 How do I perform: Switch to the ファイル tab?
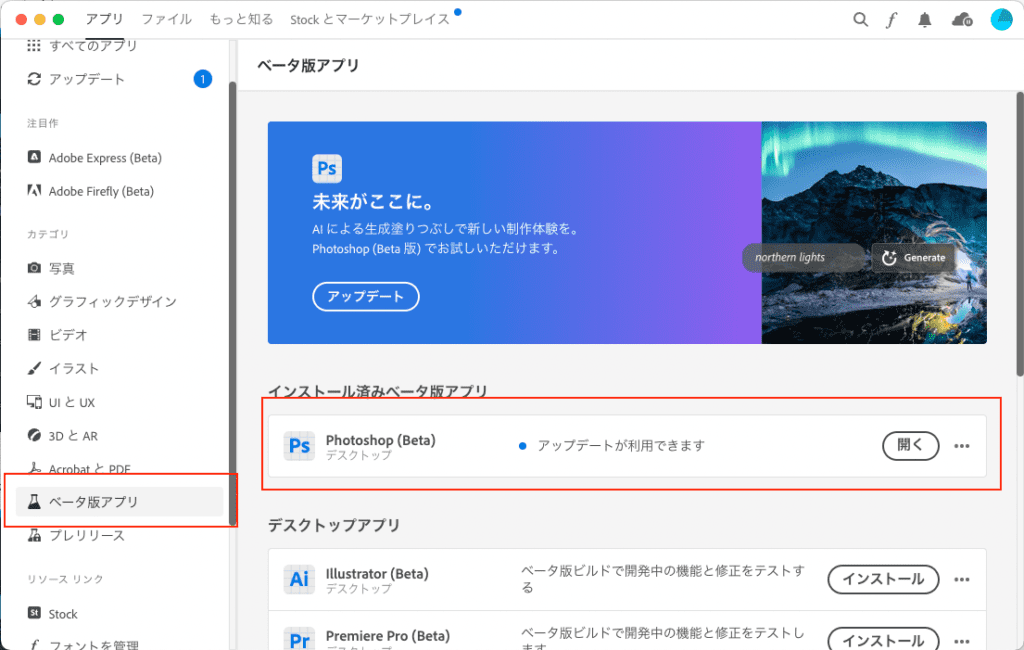click(166, 19)
